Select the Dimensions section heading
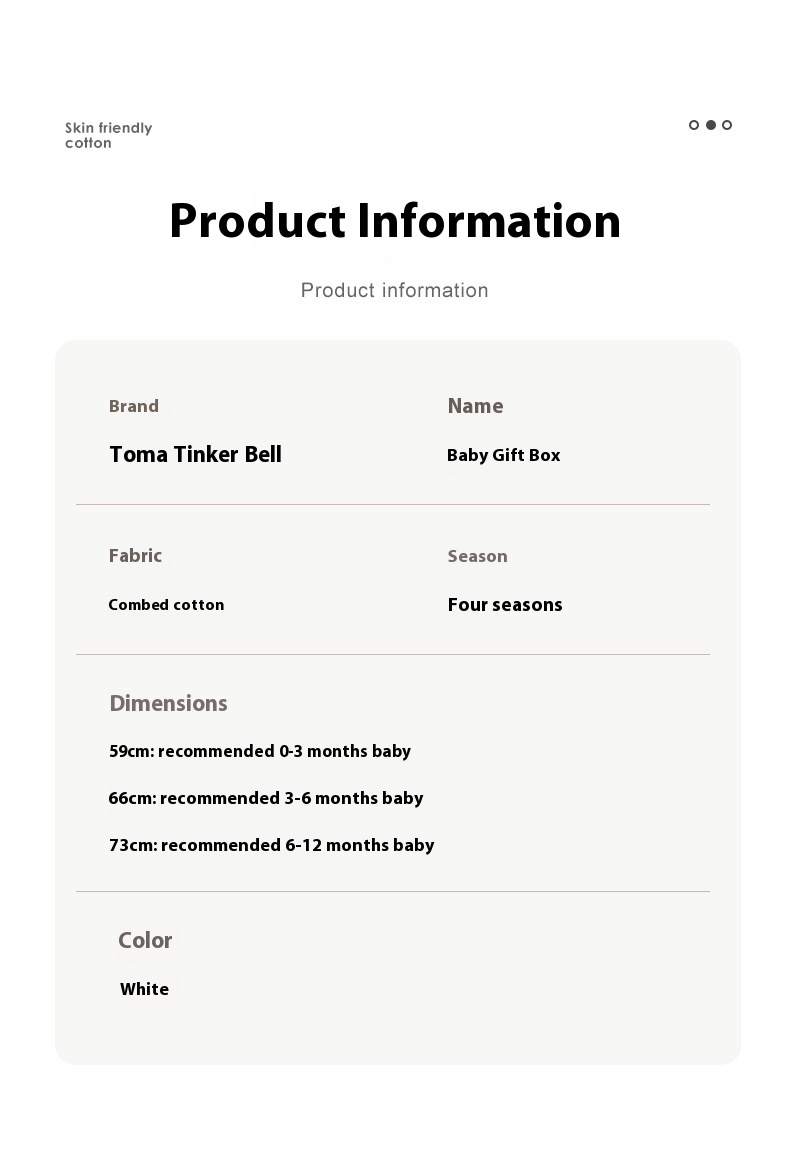Image resolution: width=790 pixels, height=1150 pixels. pos(168,703)
